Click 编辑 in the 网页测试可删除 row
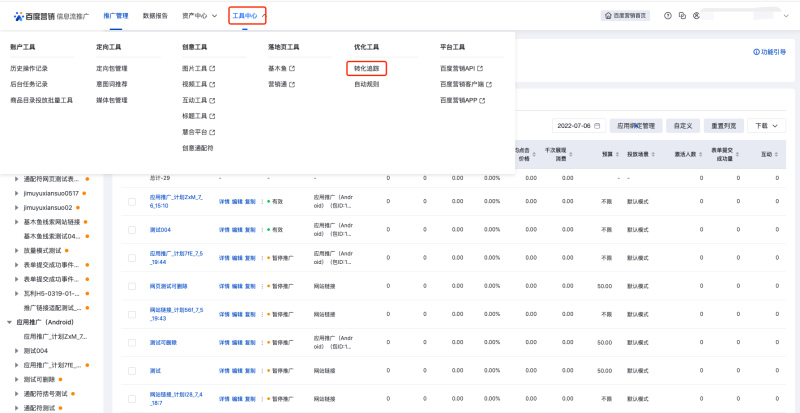This screenshot has width=800, height=413. pos(237,286)
